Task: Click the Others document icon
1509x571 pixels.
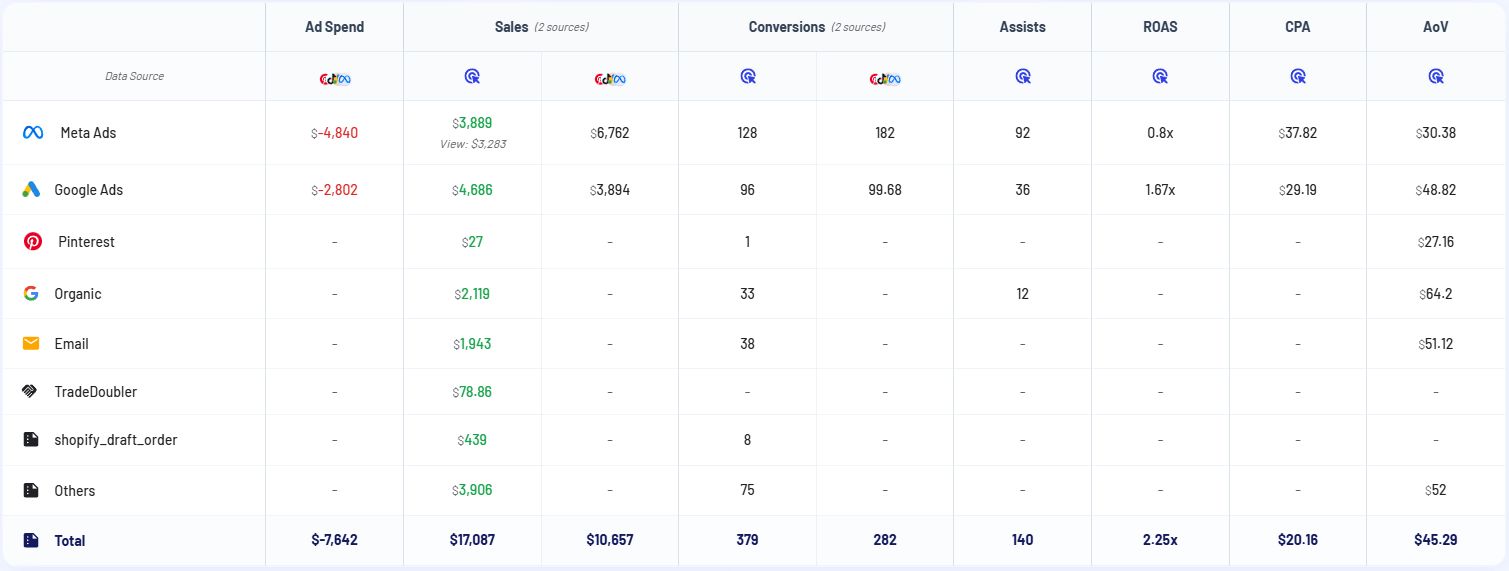Action: point(31,491)
